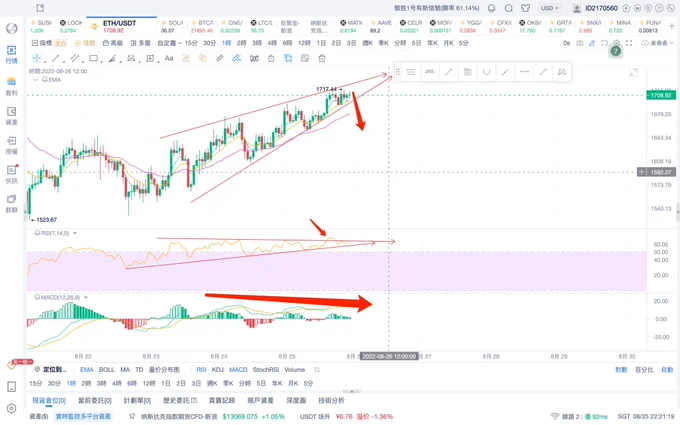Image resolution: width=680 pixels, height=425 pixels.
Task: Click the lock drawings icon in the toolbar
Action: (271, 58)
